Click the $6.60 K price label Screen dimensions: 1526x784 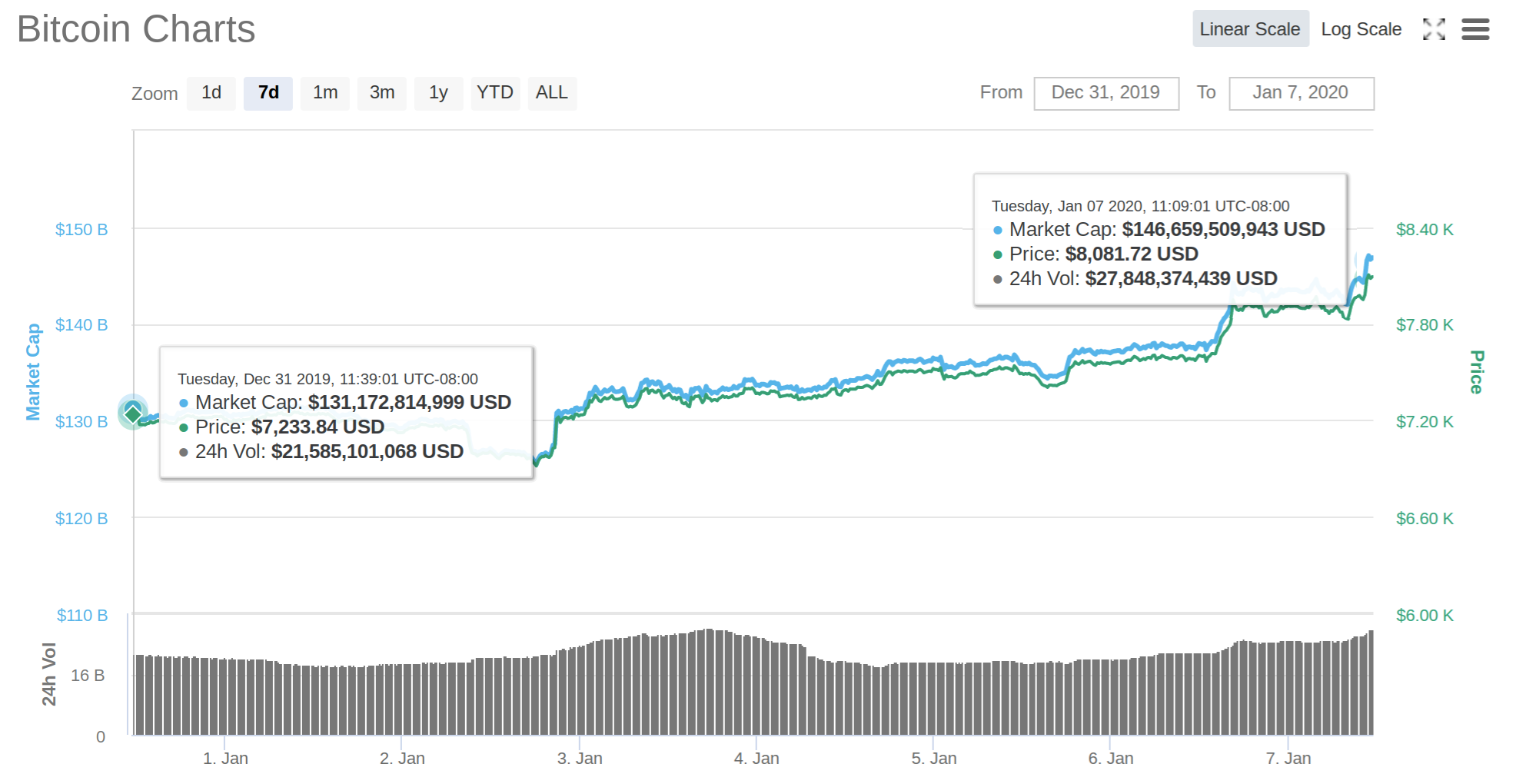pos(1425,519)
